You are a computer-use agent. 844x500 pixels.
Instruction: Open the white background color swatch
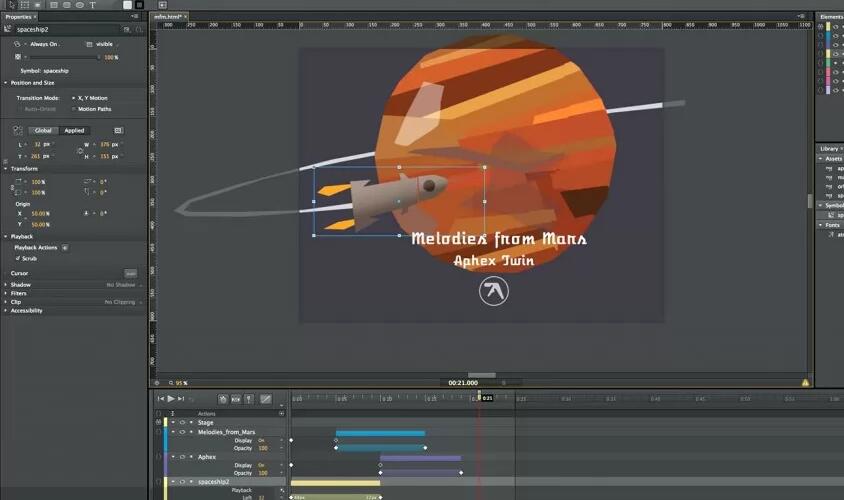(128, 5)
